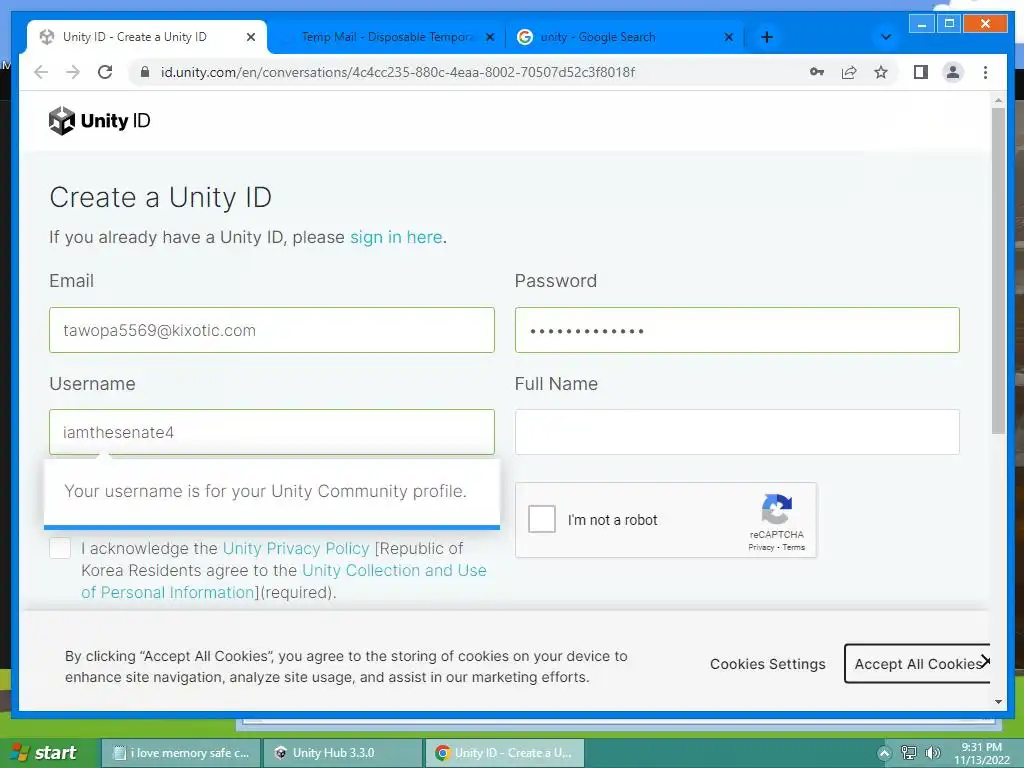
Task: Open a new tab with the plus button
Action: pyautogui.click(x=767, y=37)
